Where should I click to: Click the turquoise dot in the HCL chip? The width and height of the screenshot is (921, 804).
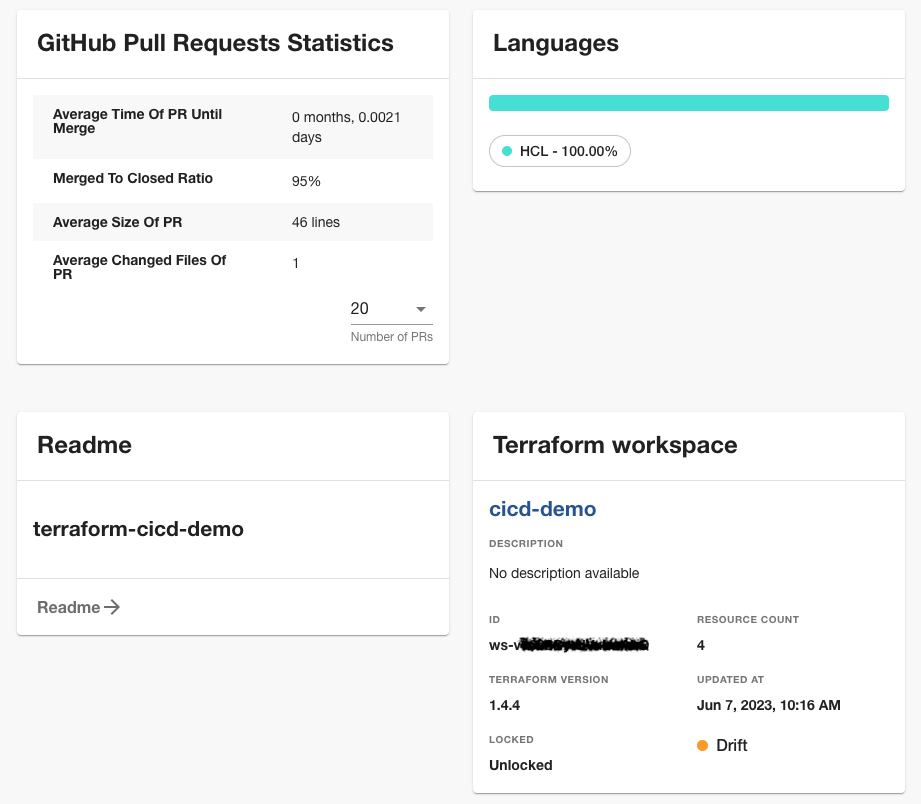tap(507, 151)
